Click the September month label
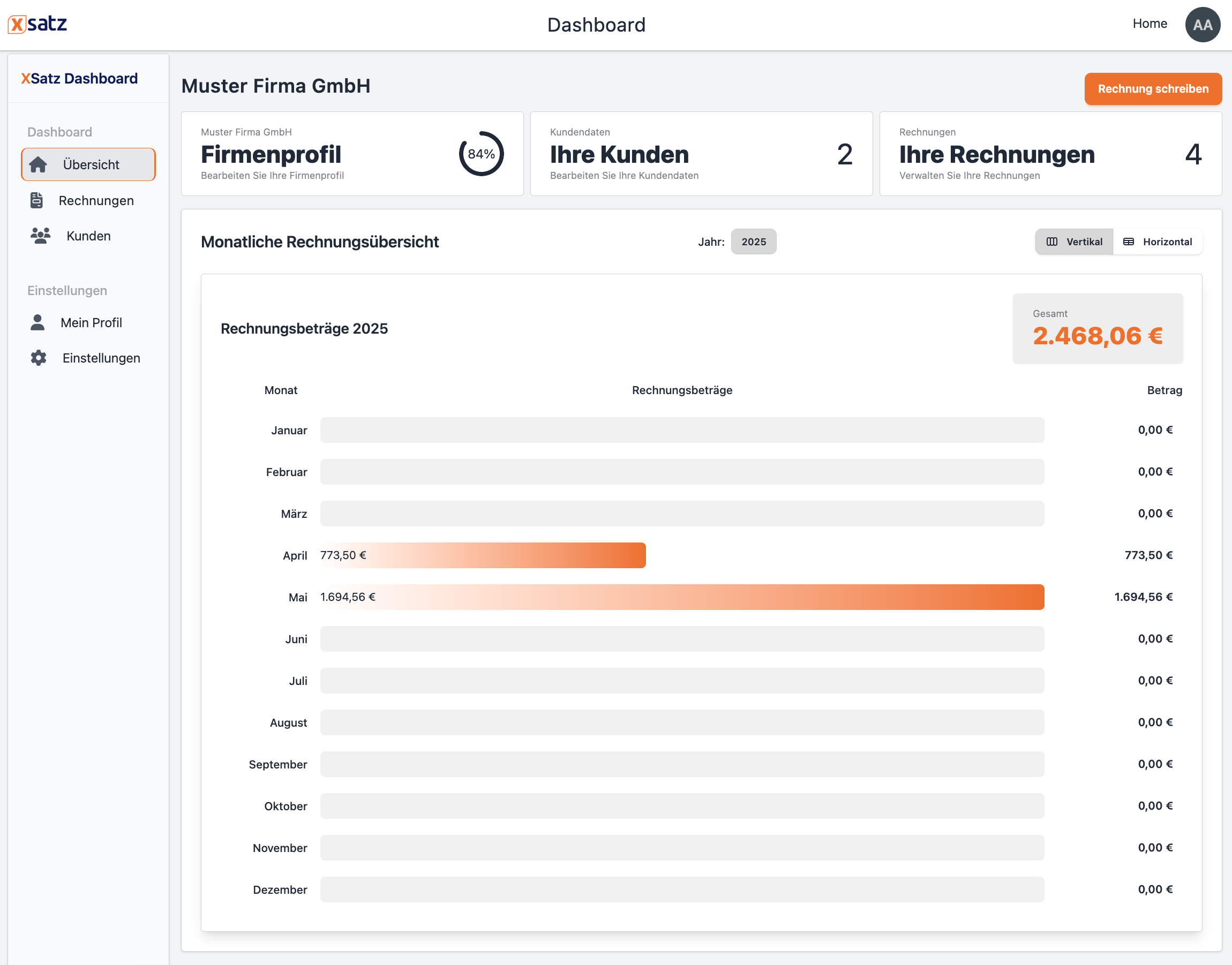Image resolution: width=1232 pixels, height=965 pixels. point(277,764)
